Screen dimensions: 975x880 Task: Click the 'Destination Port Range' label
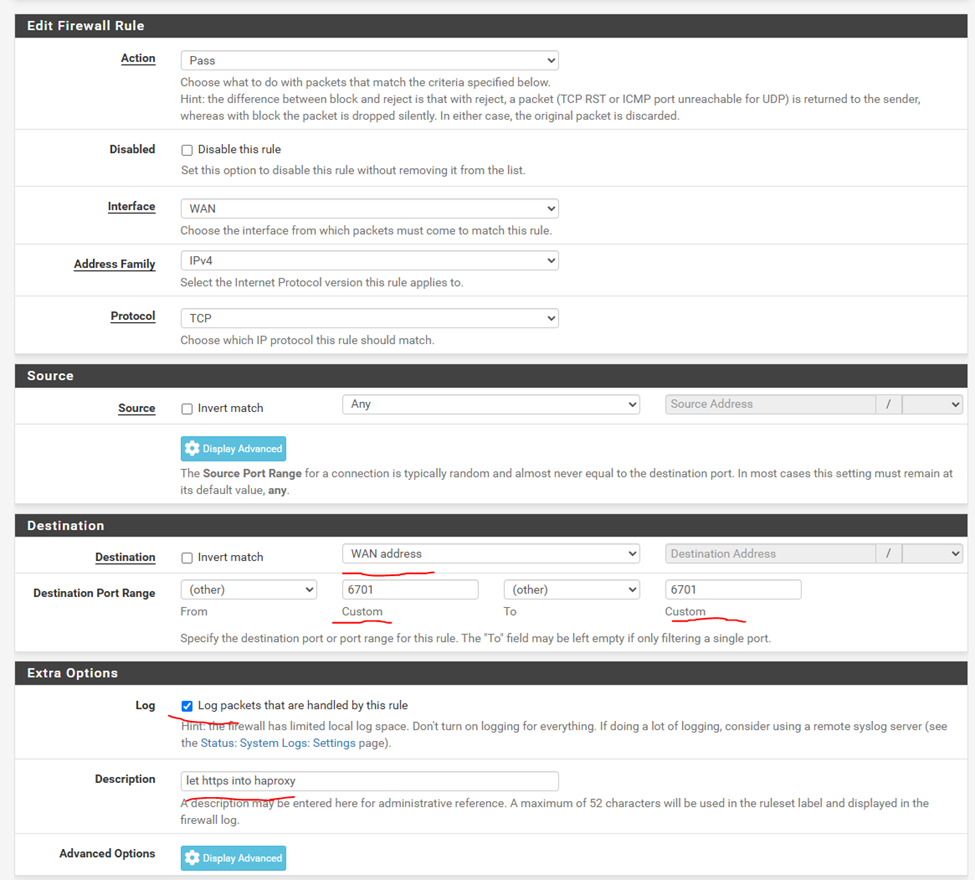pos(94,593)
